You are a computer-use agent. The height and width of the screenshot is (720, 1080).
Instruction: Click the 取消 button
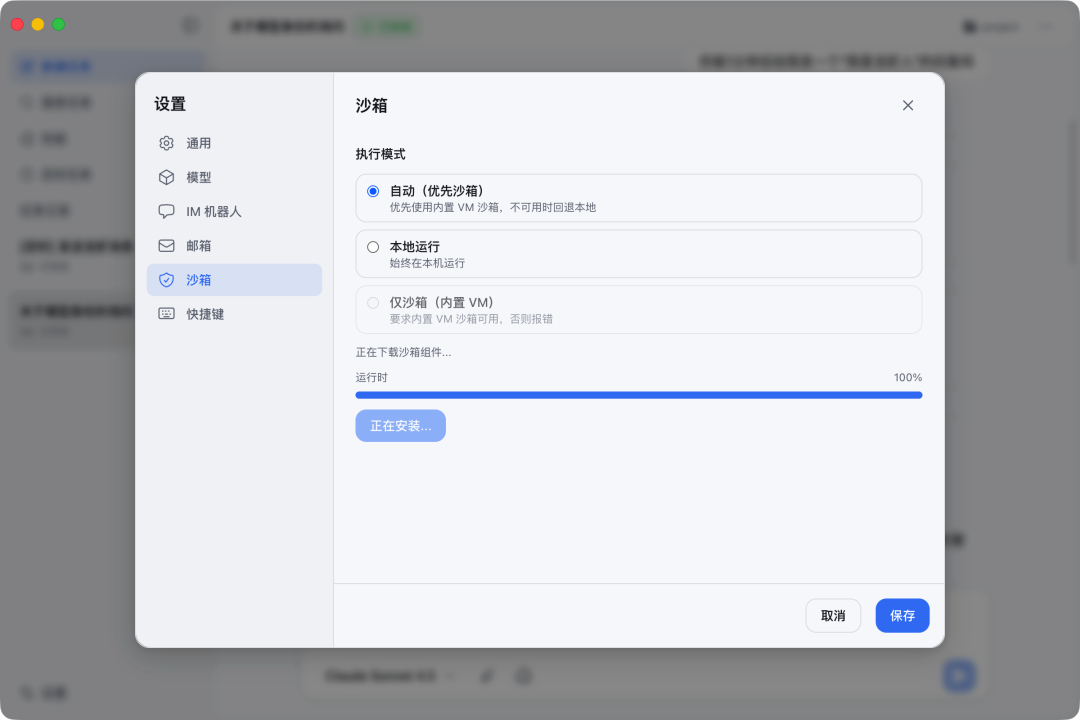(833, 615)
